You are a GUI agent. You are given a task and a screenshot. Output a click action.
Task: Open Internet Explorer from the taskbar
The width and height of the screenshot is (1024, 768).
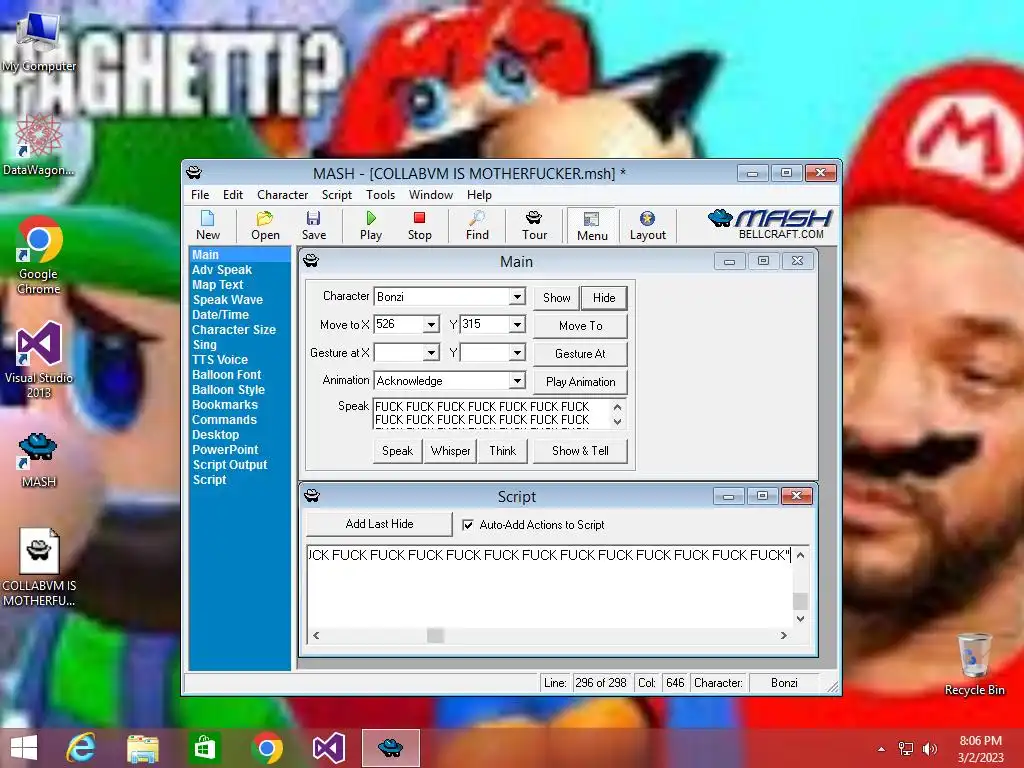pyautogui.click(x=80, y=748)
